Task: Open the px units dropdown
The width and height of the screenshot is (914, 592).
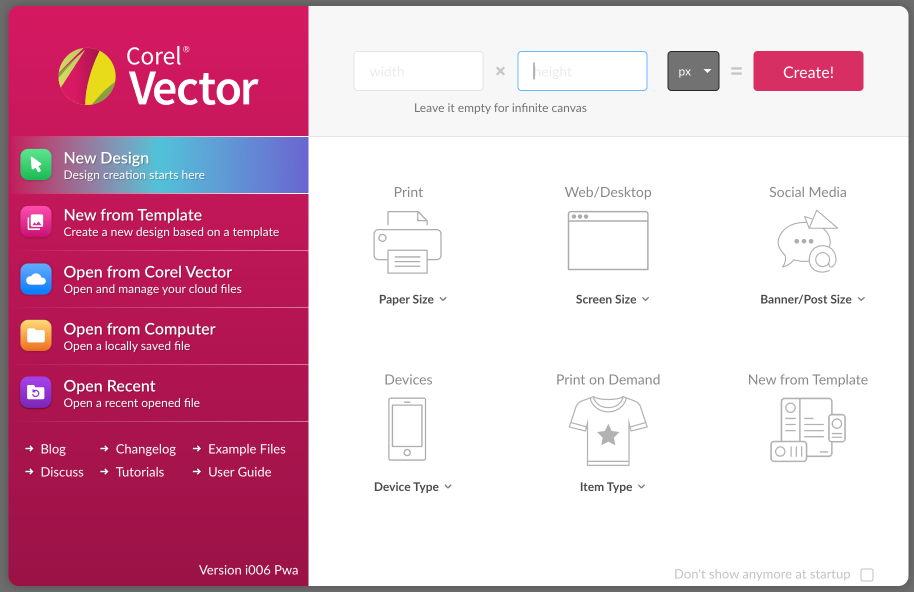Action: [692, 71]
